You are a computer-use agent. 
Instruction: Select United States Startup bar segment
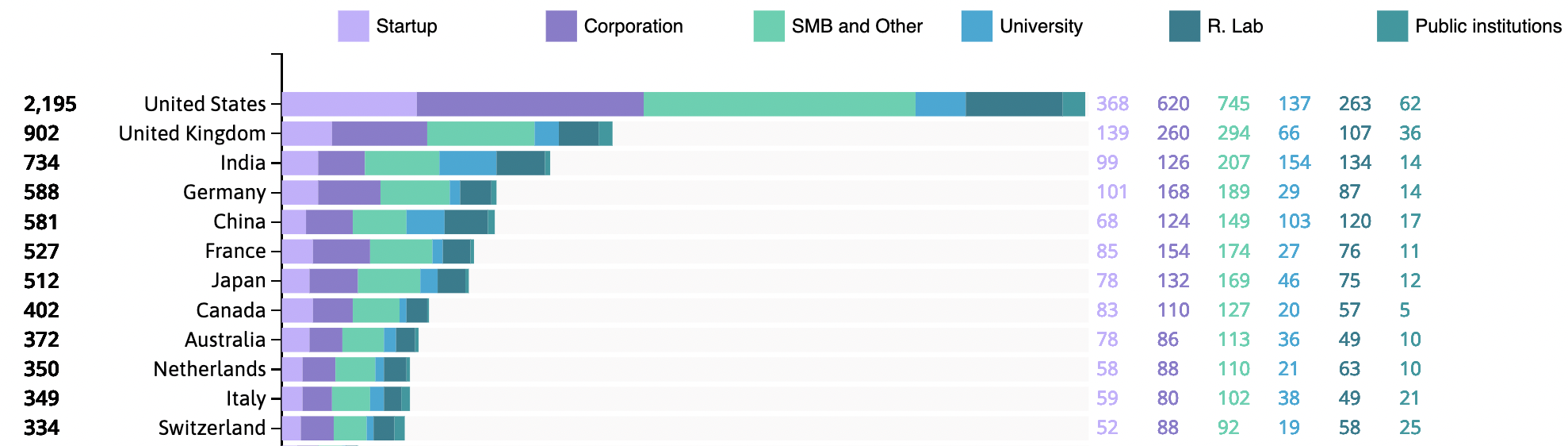(x=349, y=104)
